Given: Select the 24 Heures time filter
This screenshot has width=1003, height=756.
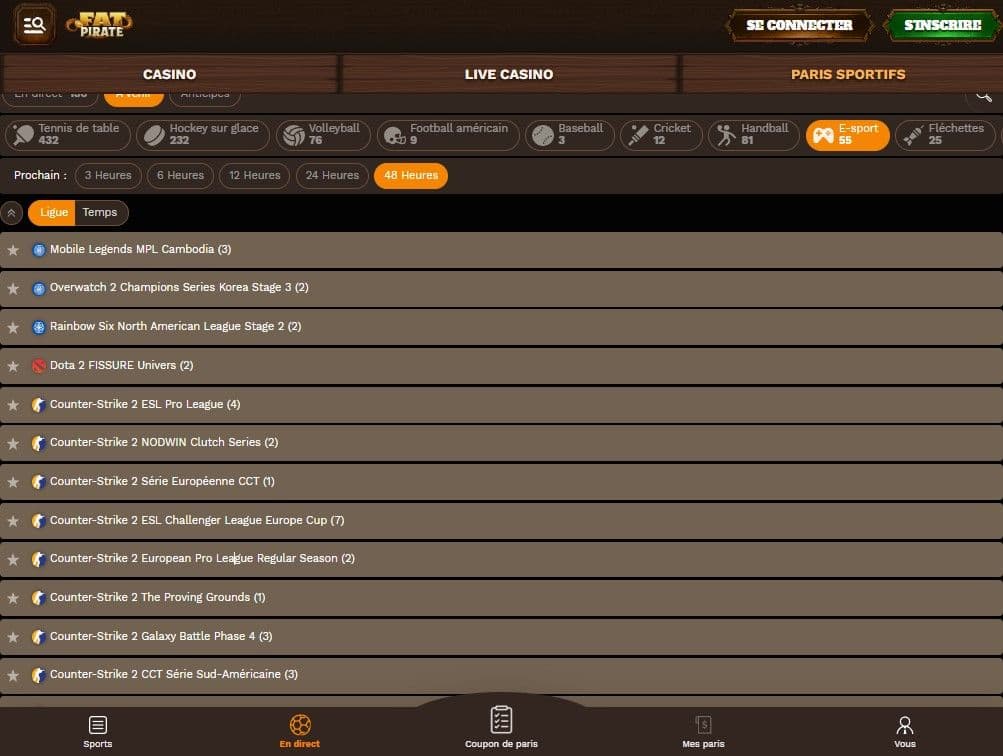Looking at the screenshot, I should (x=332, y=175).
